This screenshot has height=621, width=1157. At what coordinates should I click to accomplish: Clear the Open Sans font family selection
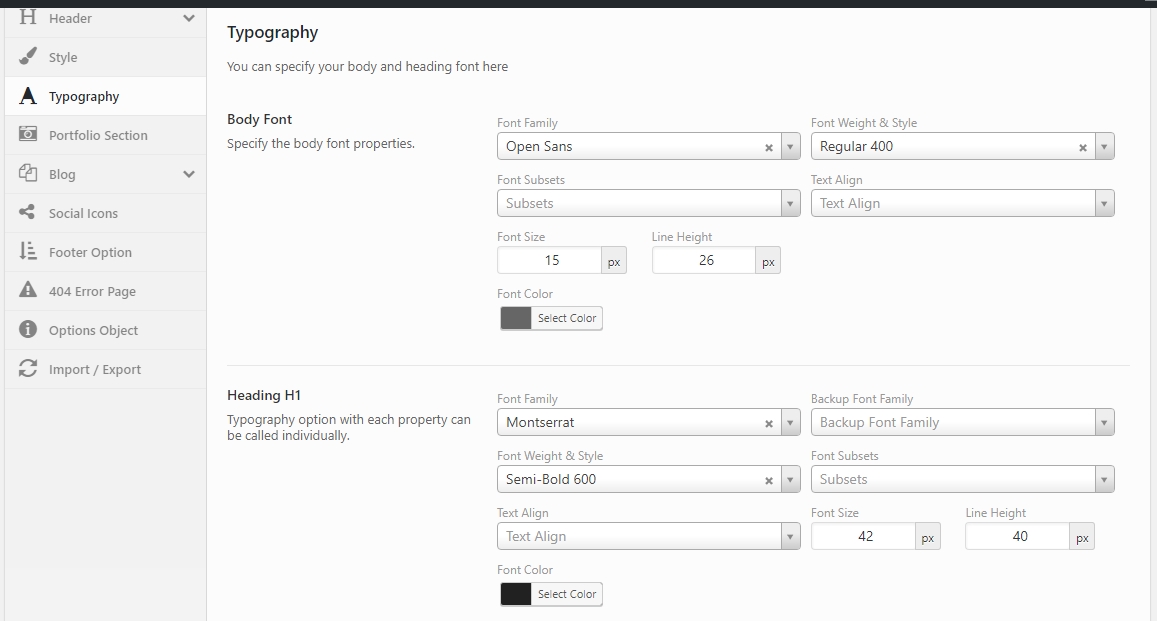(768, 148)
